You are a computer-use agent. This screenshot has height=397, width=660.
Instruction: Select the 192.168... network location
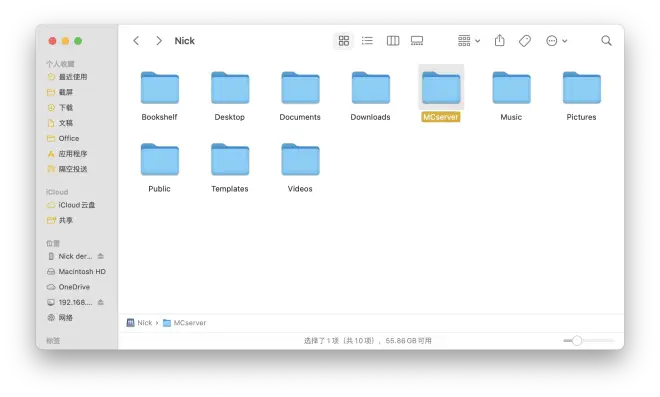click(70, 302)
